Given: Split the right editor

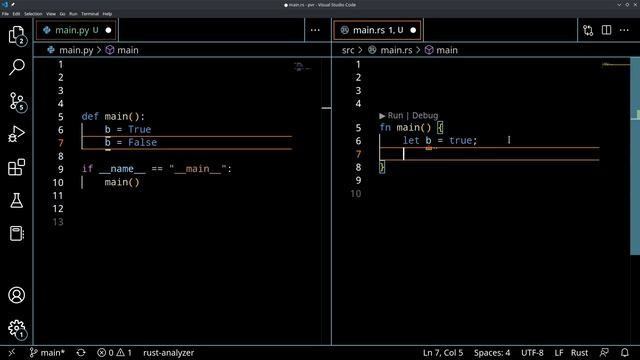Looking at the screenshot, I should click(x=607, y=30).
